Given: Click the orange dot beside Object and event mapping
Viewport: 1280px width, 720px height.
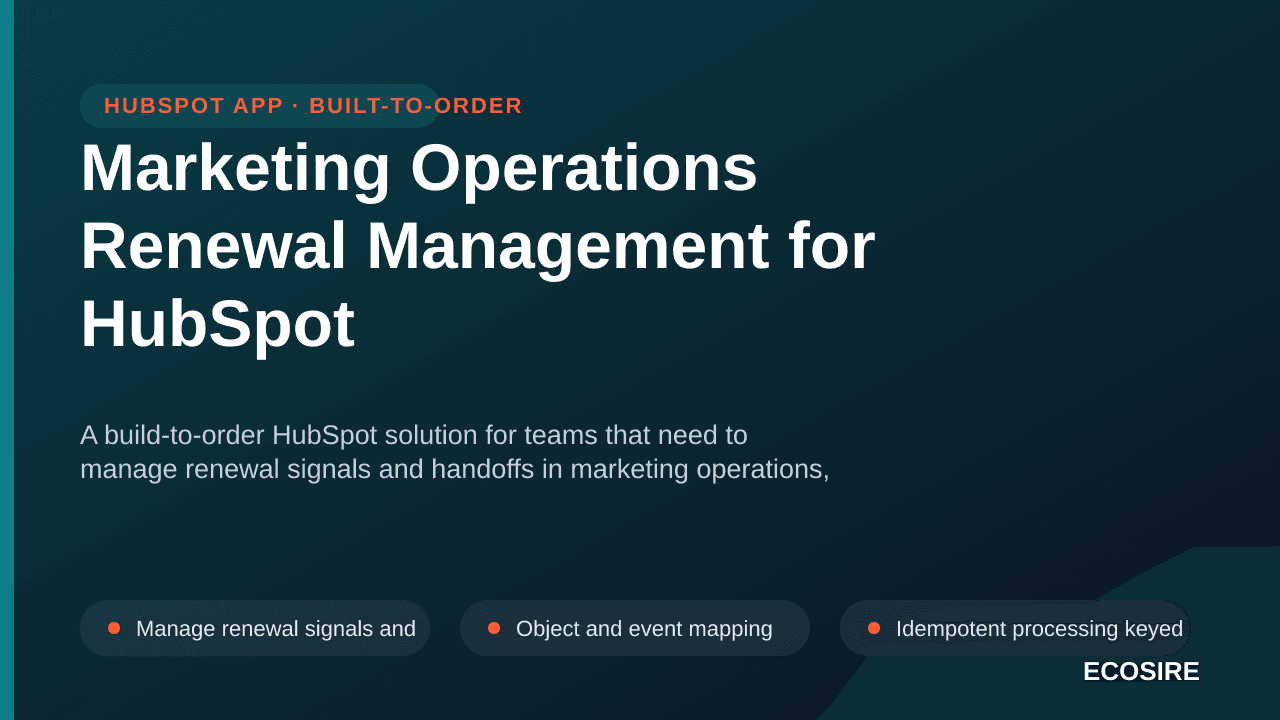Looking at the screenshot, I should (x=494, y=628).
